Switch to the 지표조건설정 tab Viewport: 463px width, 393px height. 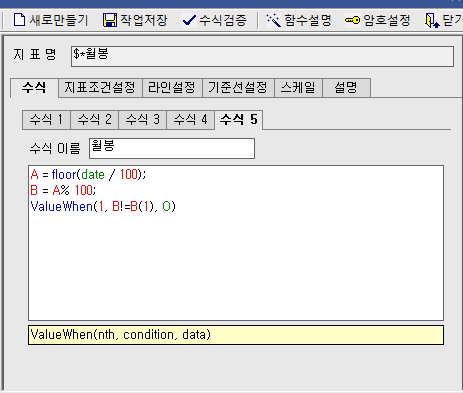[x=100, y=88]
